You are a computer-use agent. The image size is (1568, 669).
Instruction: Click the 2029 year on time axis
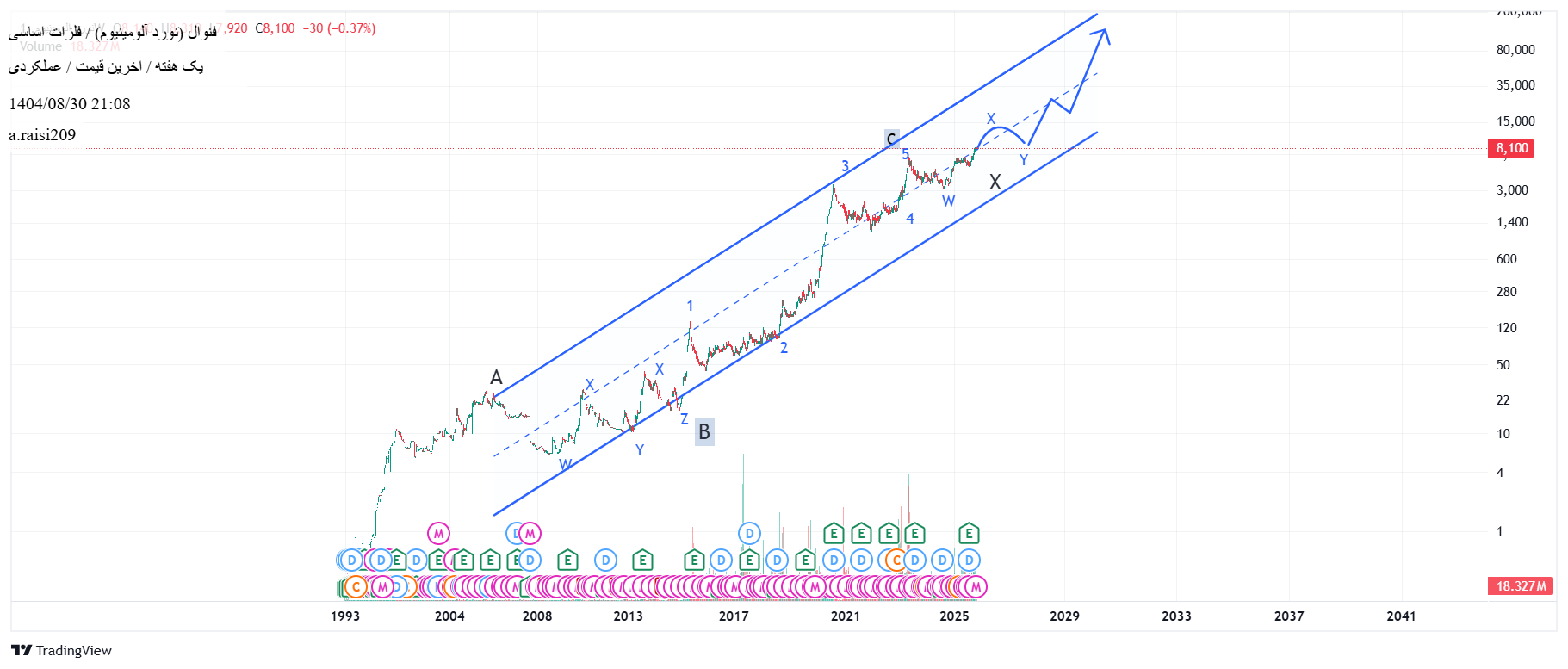click(1064, 616)
